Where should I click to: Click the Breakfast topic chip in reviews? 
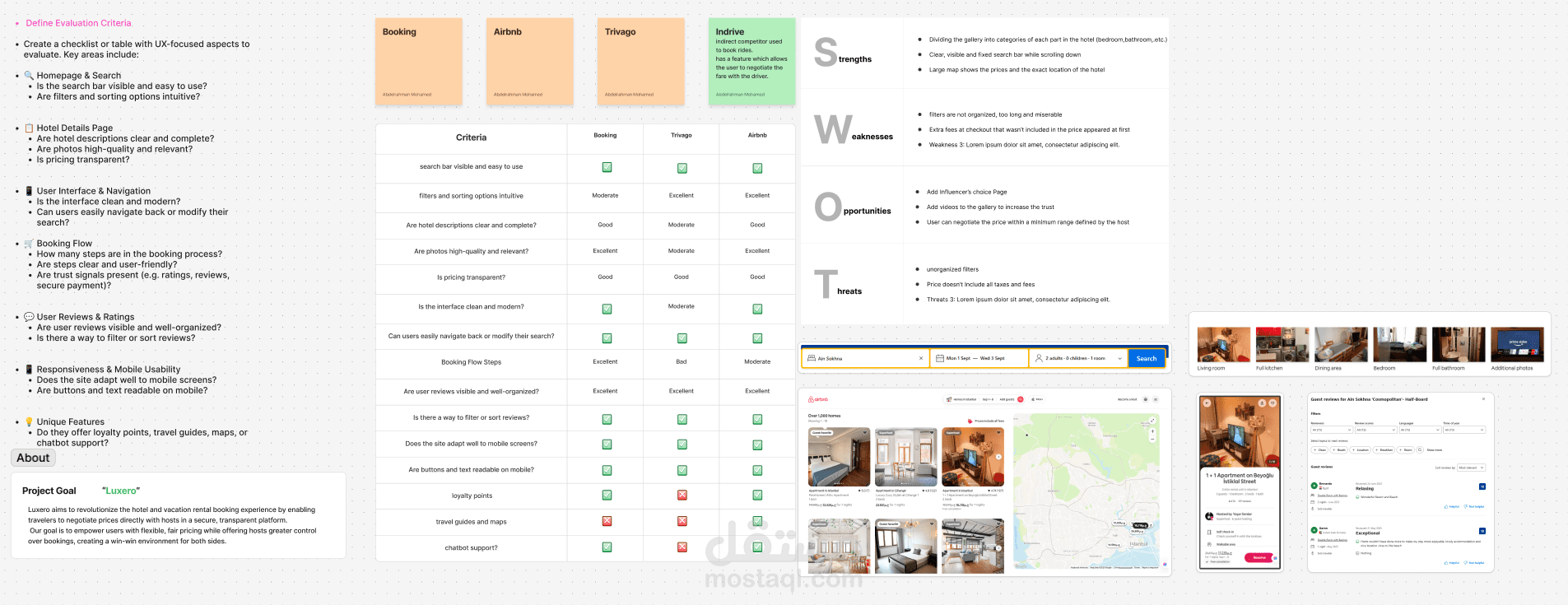coord(1384,450)
